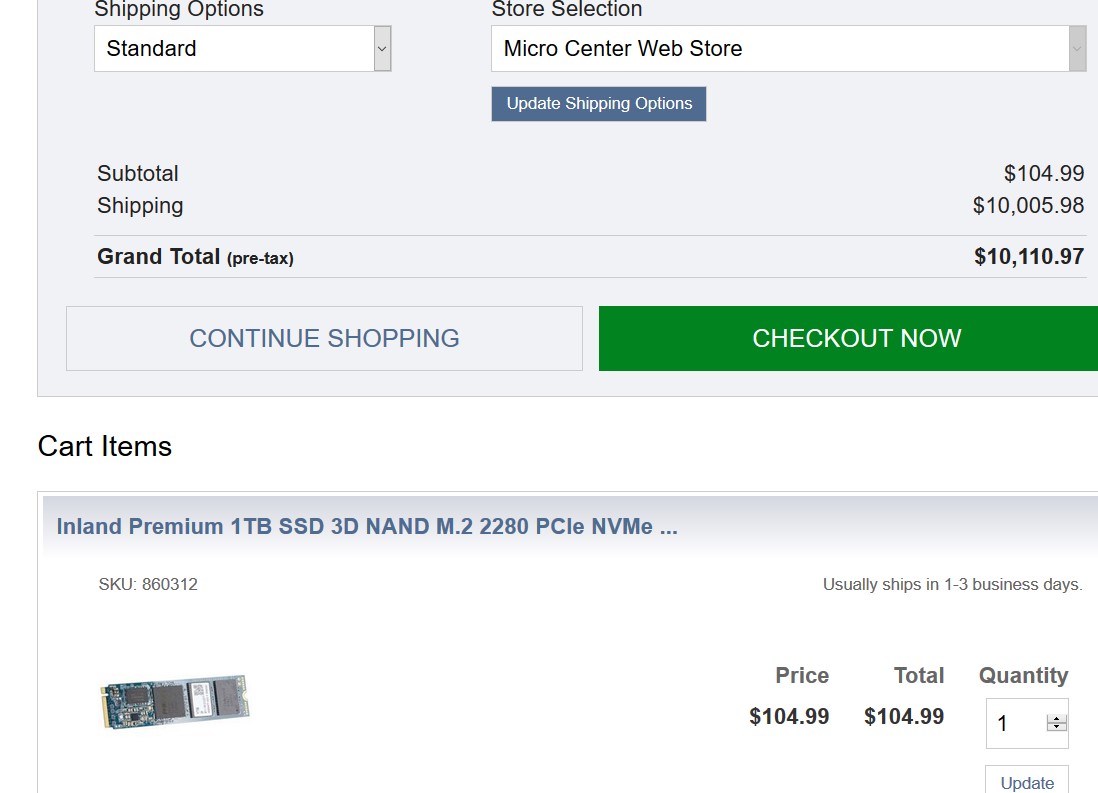The height and width of the screenshot is (793, 1098).
Task: Decrease quantity with stepper down arrow
Action: pyautogui.click(x=1057, y=728)
